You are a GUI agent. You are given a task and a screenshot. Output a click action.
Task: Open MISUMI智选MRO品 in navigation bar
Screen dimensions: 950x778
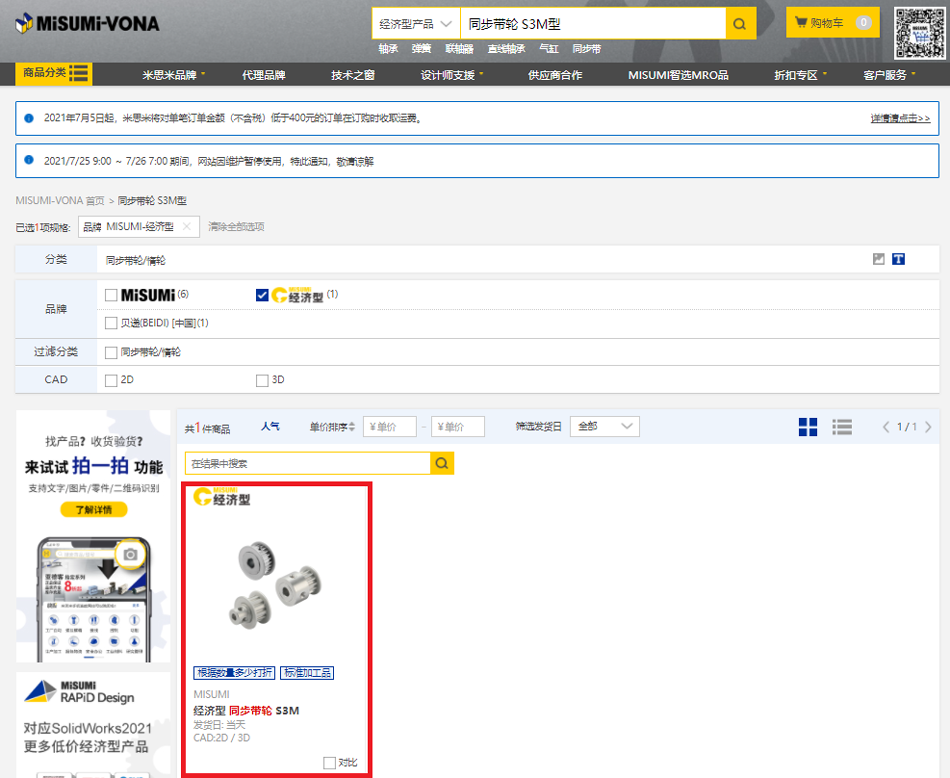[x=678, y=75]
